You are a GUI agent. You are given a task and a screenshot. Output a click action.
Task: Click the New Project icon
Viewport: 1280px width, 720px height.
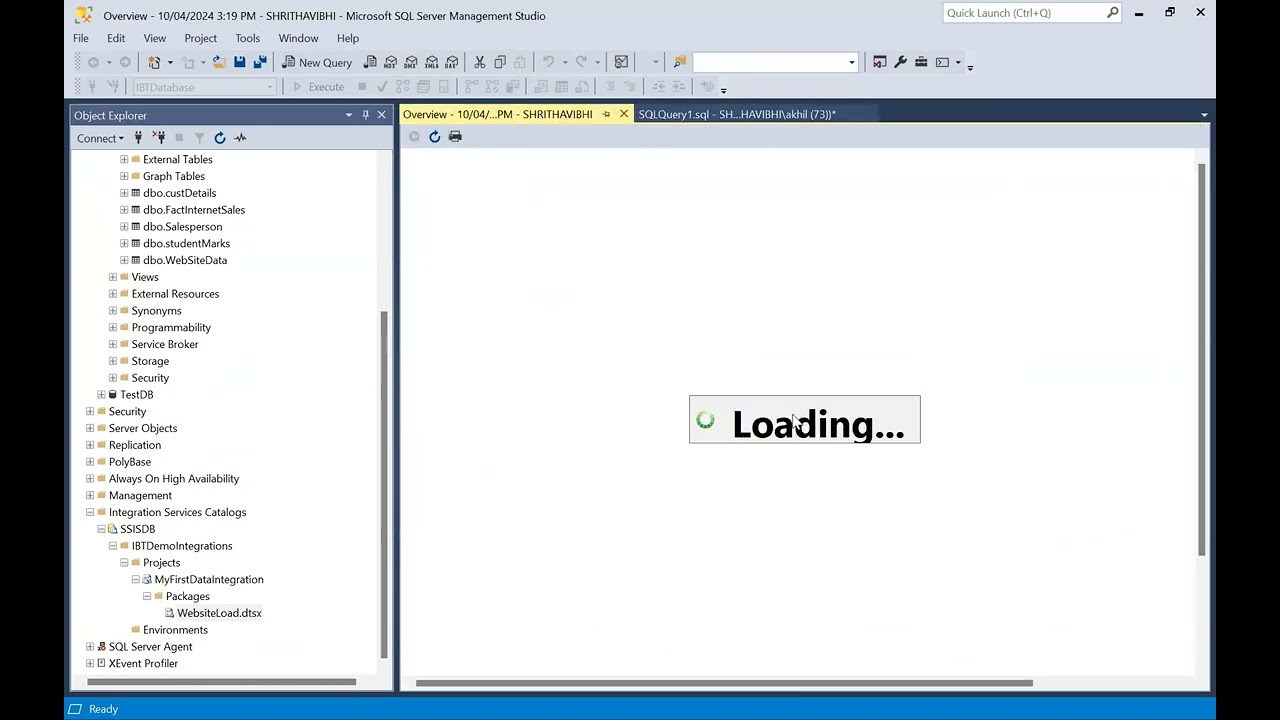[154, 62]
